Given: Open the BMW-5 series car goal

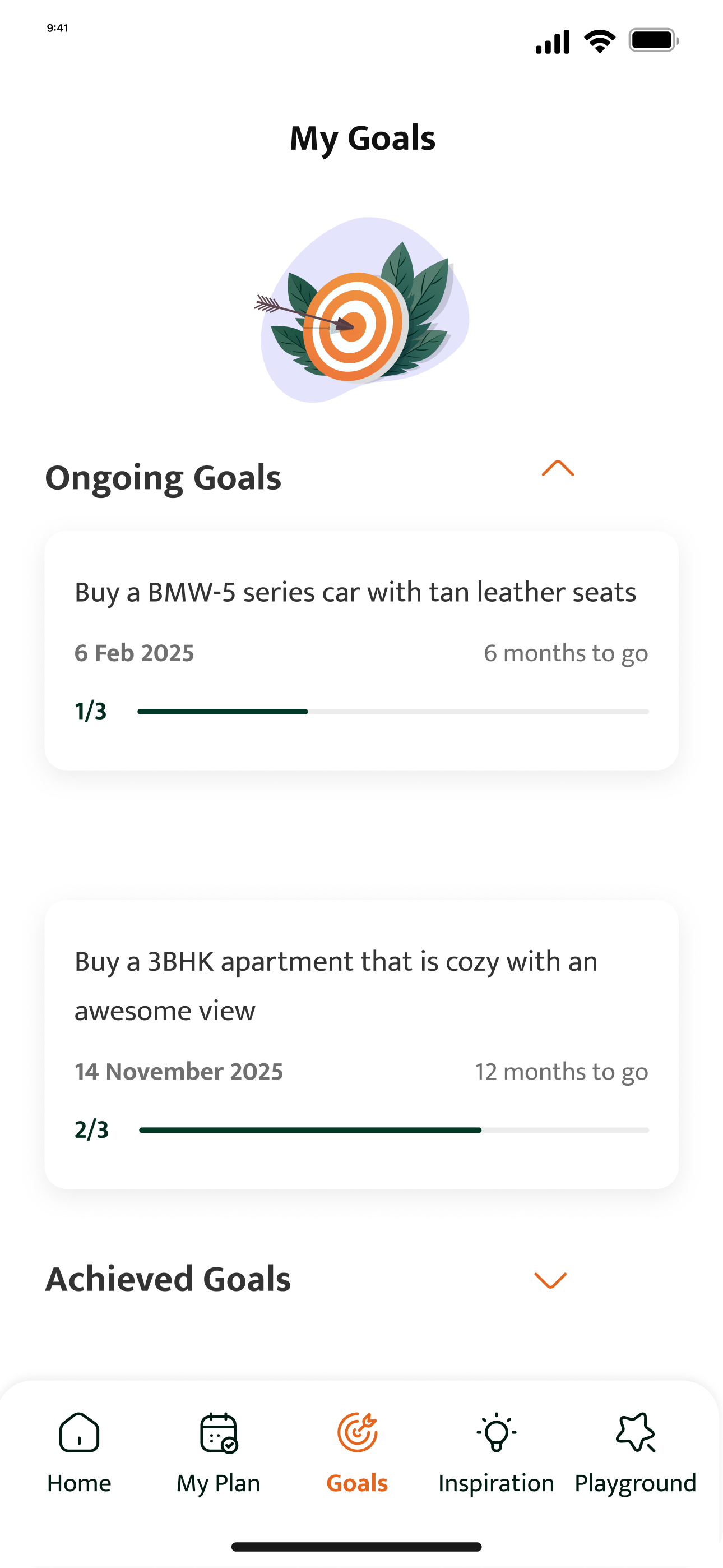Looking at the screenshot, I should tap(355, 592).
